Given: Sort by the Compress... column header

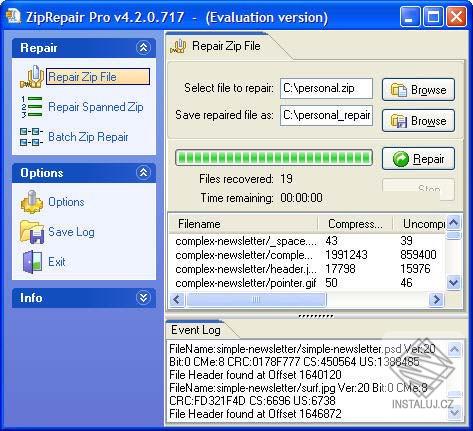Looking at the screenshot, I should 355,224.
